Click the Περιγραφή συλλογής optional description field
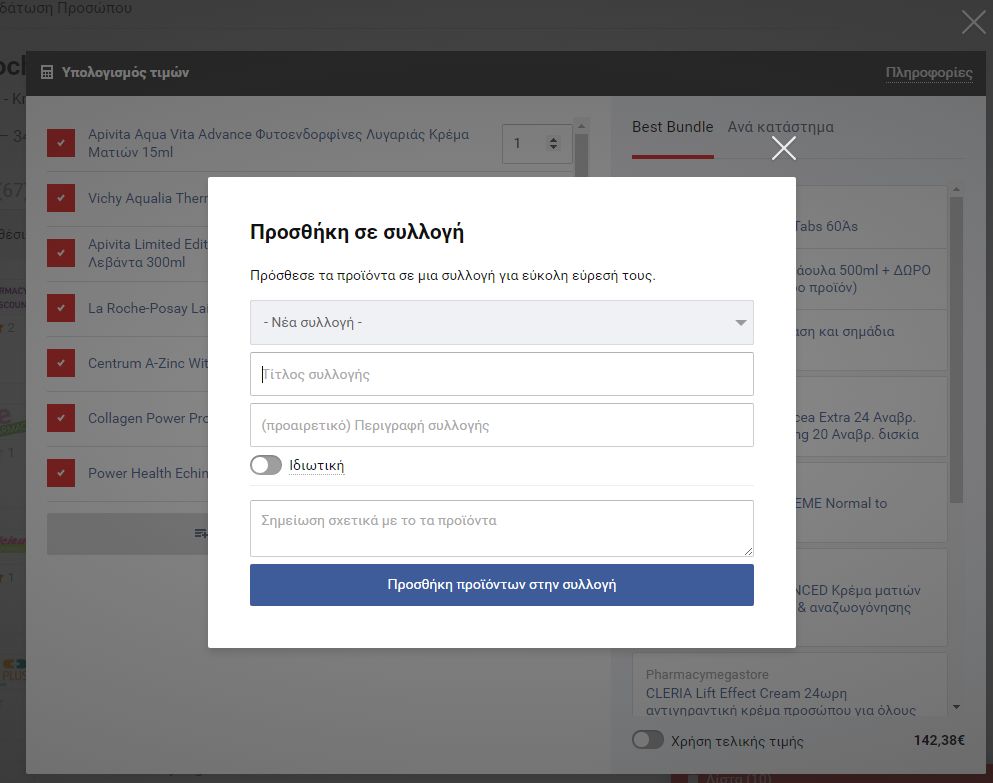Viewport: 993px width, 783px height. 501,425
